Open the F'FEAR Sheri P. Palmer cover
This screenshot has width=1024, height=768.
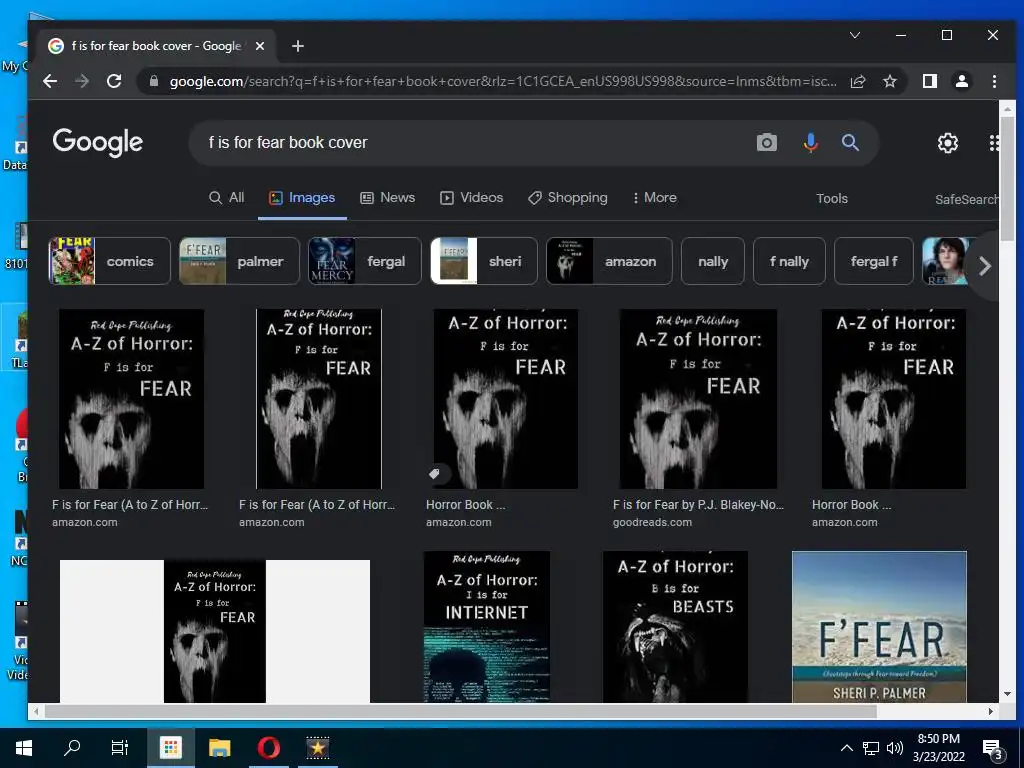click(879, 627)
